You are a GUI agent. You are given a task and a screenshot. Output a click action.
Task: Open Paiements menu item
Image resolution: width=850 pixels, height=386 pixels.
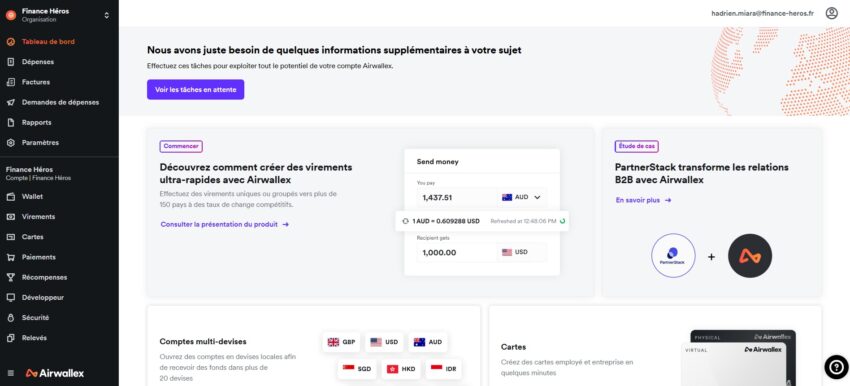38,257
